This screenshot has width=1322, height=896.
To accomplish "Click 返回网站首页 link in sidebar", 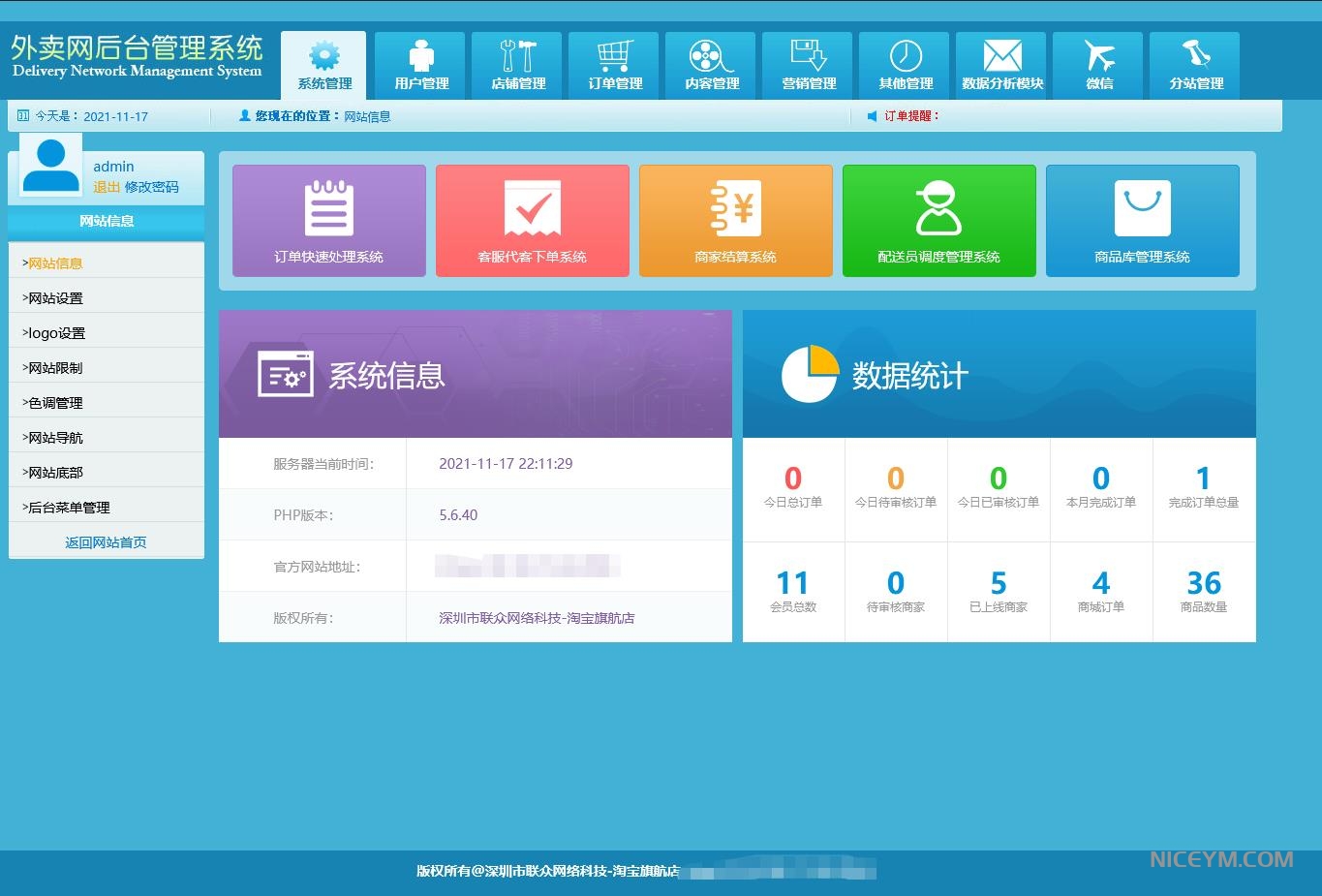I will pos(107,542).
